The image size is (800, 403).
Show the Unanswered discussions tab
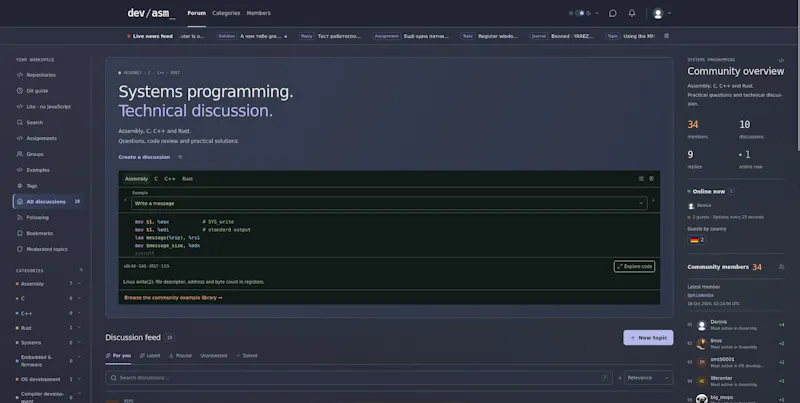(x=214, y=356)
